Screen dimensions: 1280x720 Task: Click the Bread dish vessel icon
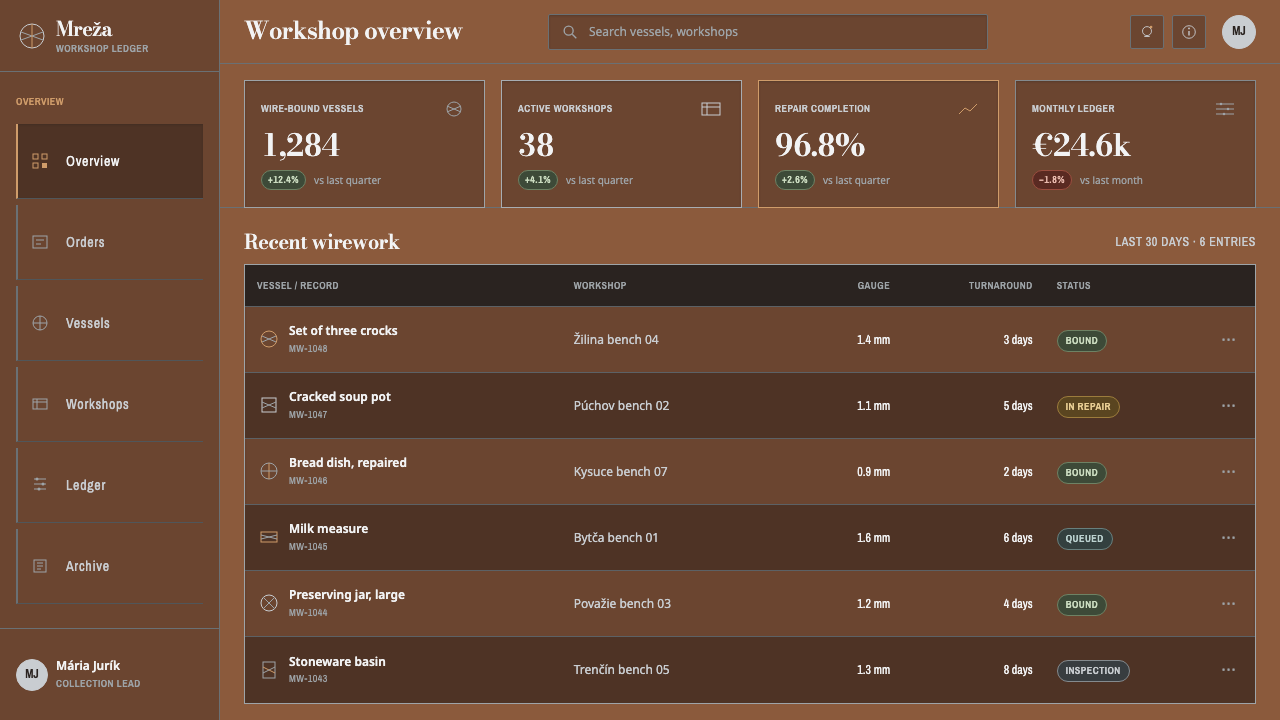tap(269, 472)
